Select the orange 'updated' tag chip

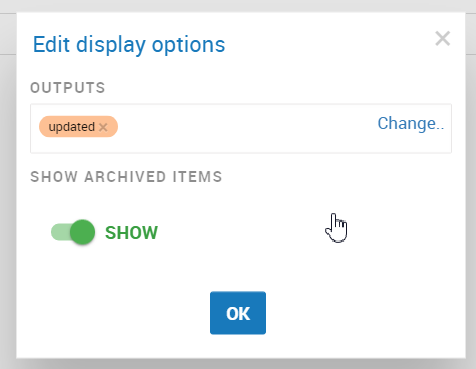pyautogui.click(x=78, y=127)
